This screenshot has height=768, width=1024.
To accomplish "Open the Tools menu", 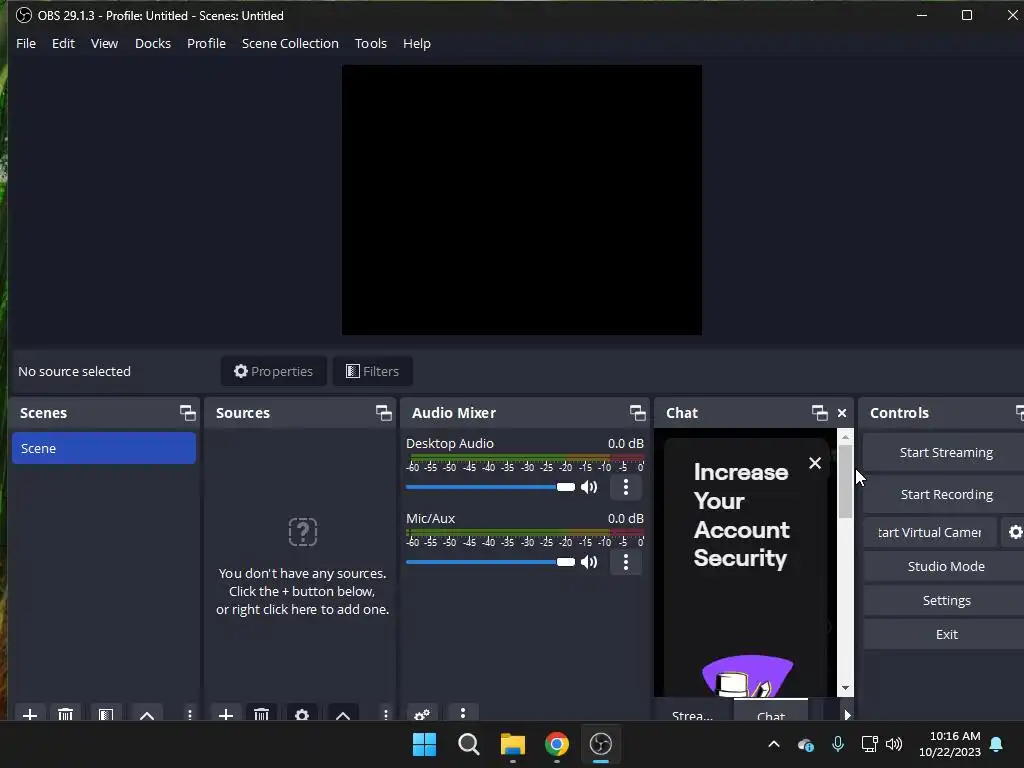I will tap(370, 43).
